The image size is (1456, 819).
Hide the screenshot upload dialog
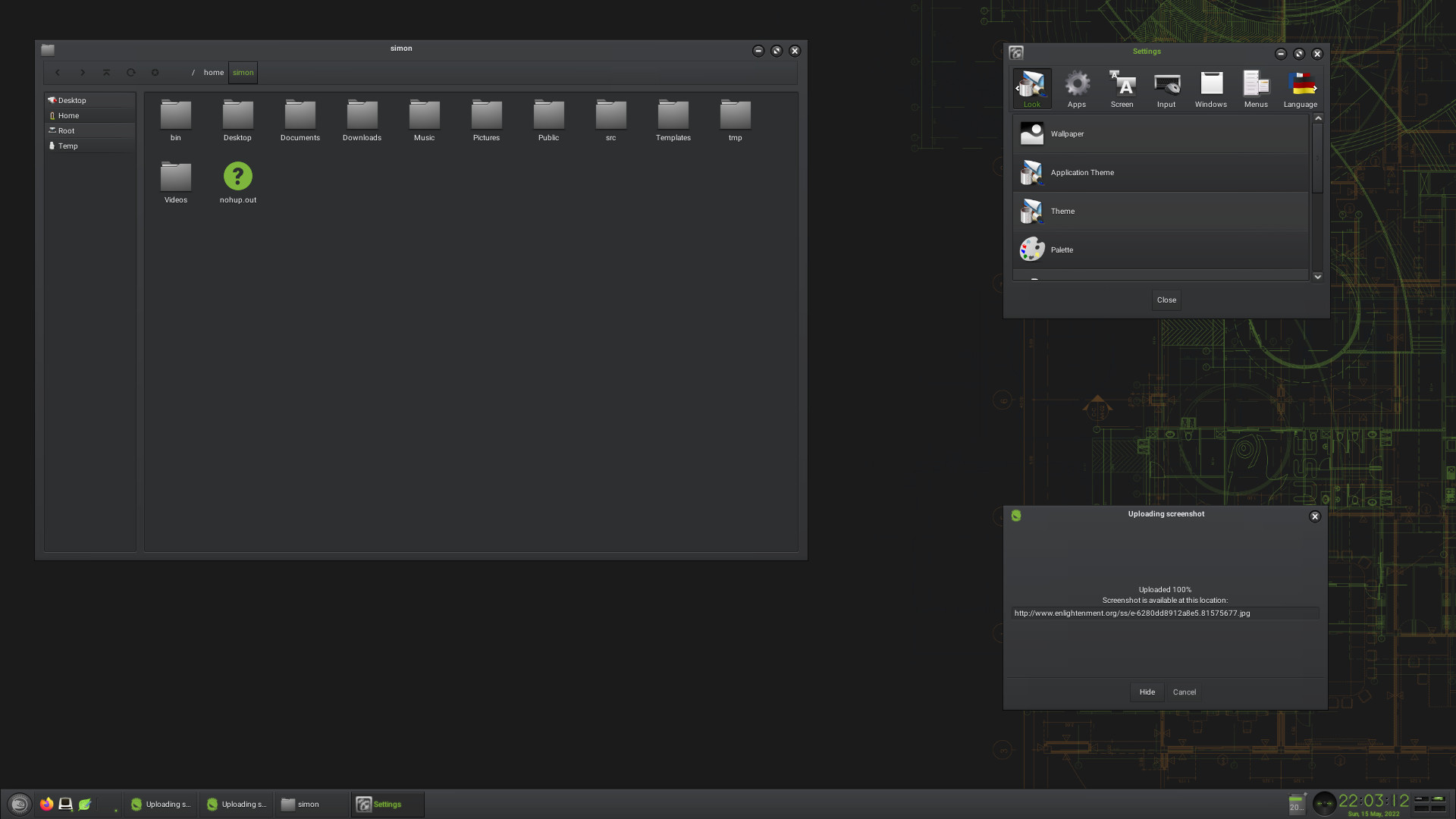pos(1147,692)
